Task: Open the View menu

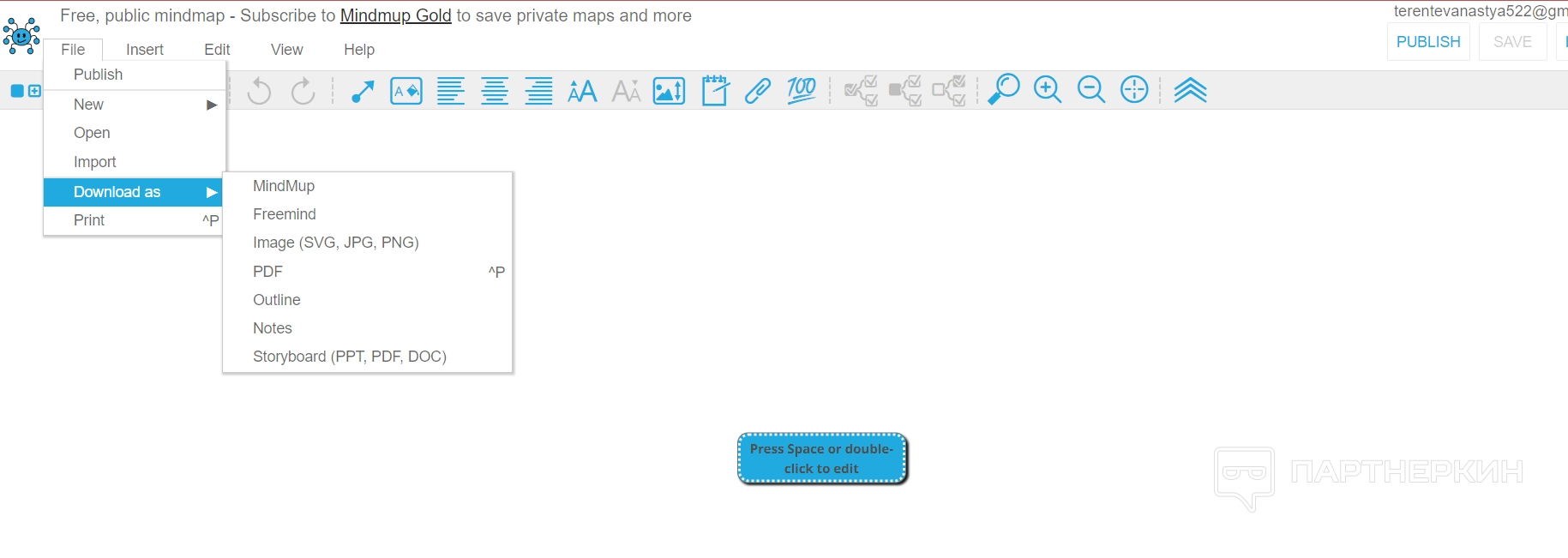Action: (x=287, y=50)
